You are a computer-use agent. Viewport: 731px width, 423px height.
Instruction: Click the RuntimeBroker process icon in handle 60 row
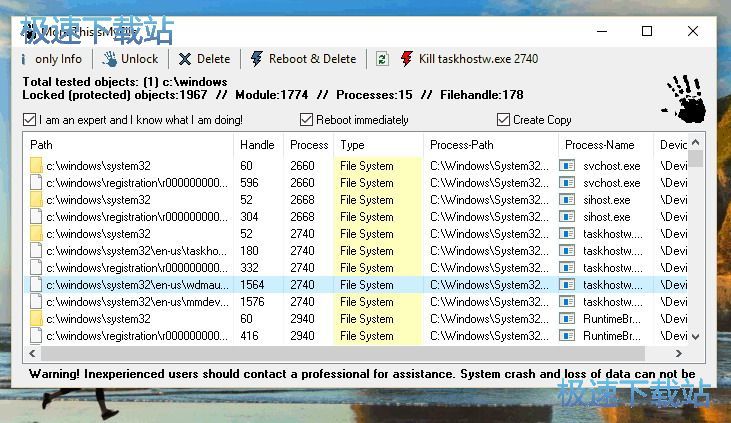pyautogui.click(x=567, y=319)
